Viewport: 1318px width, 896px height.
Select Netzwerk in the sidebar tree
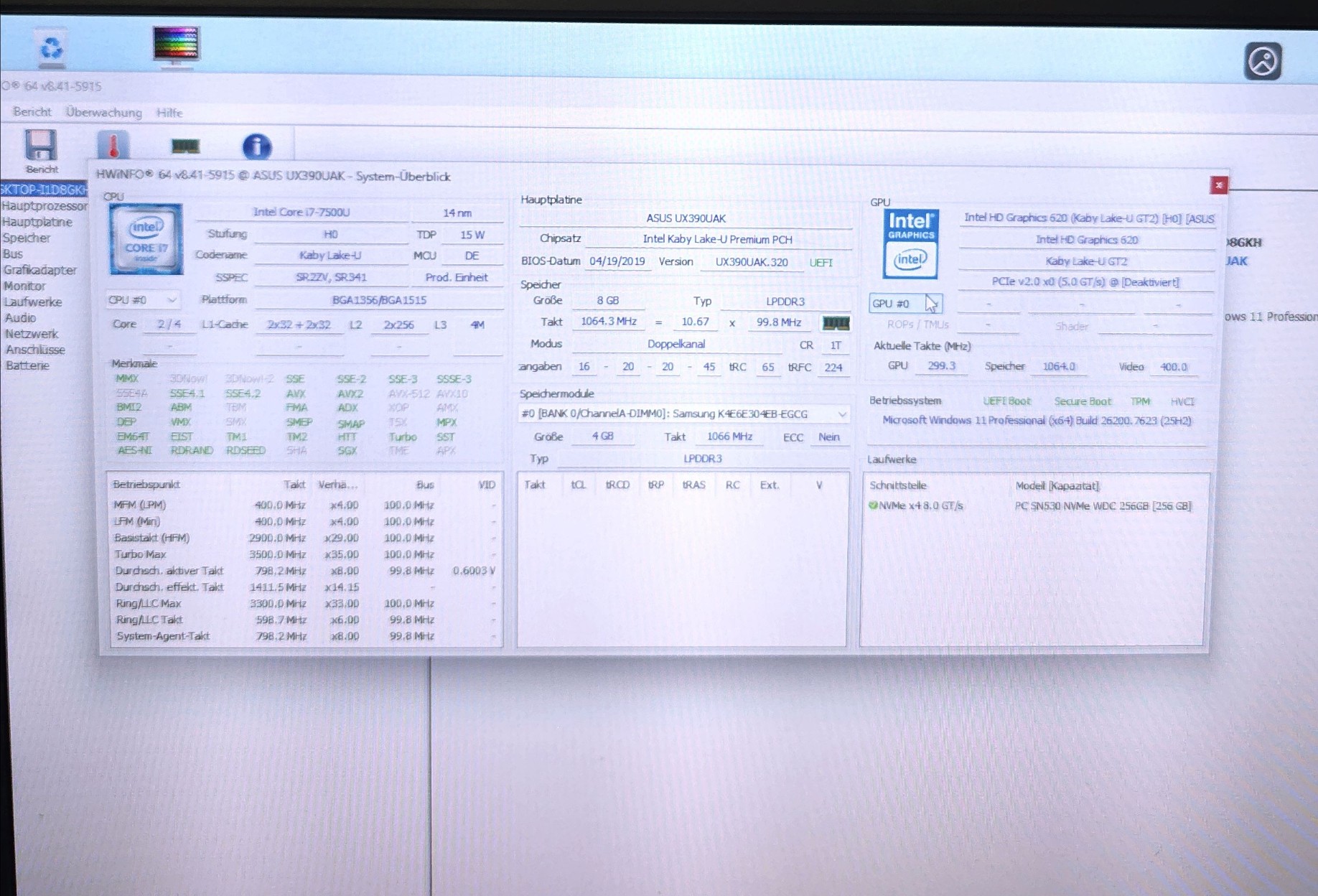click(32, 334)
